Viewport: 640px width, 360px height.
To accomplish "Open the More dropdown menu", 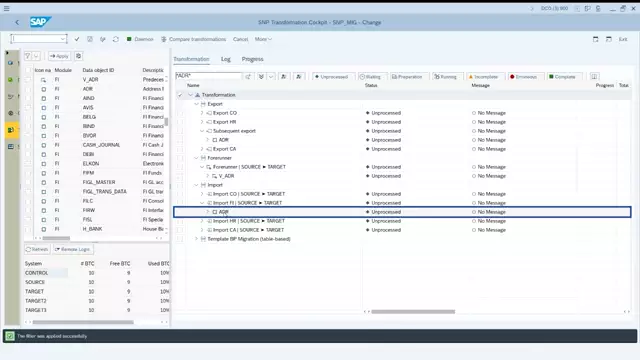I will pos(263,39).
